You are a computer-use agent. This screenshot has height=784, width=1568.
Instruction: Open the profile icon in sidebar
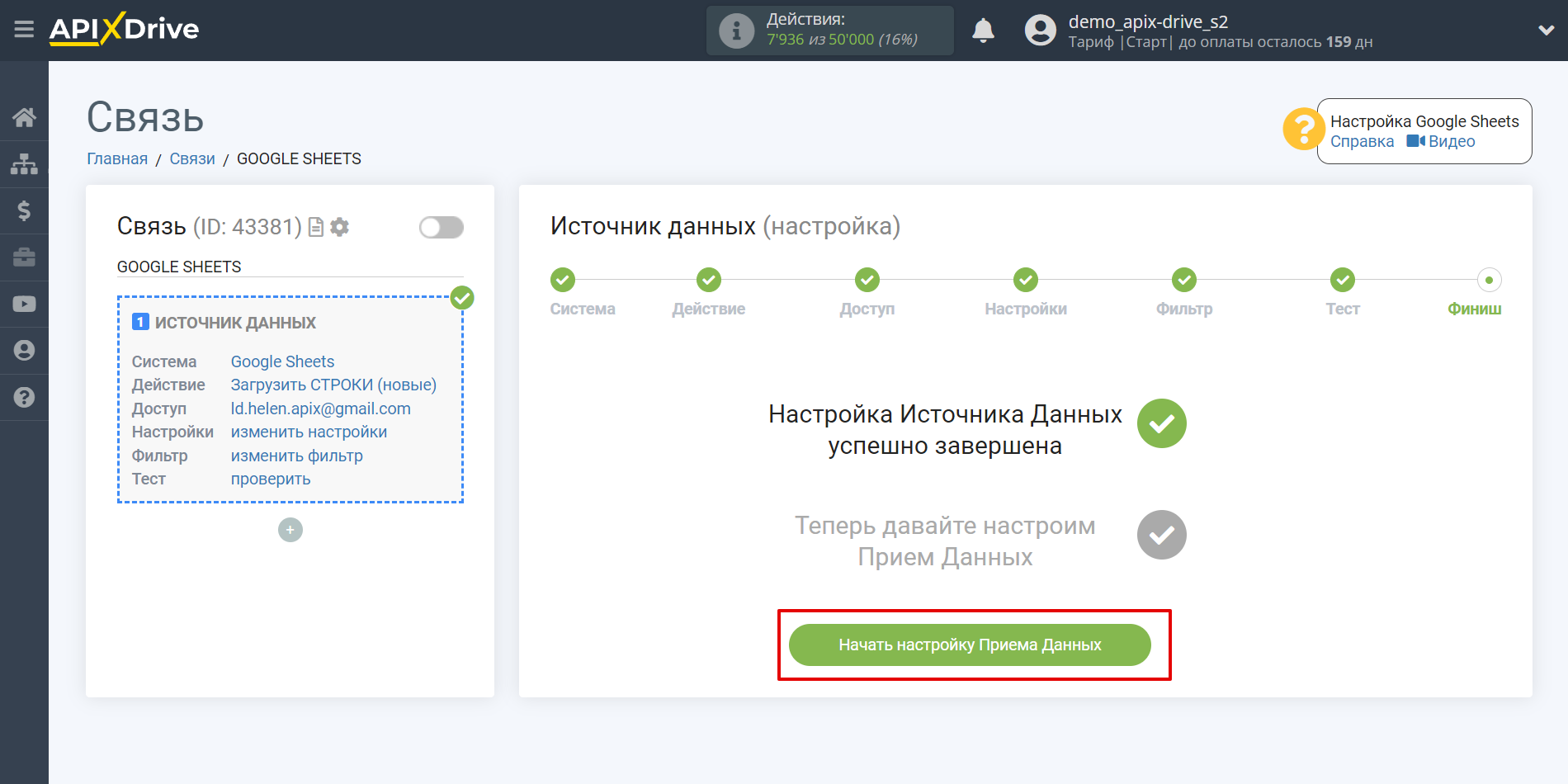pyautogui.click(x=24, y=351)
